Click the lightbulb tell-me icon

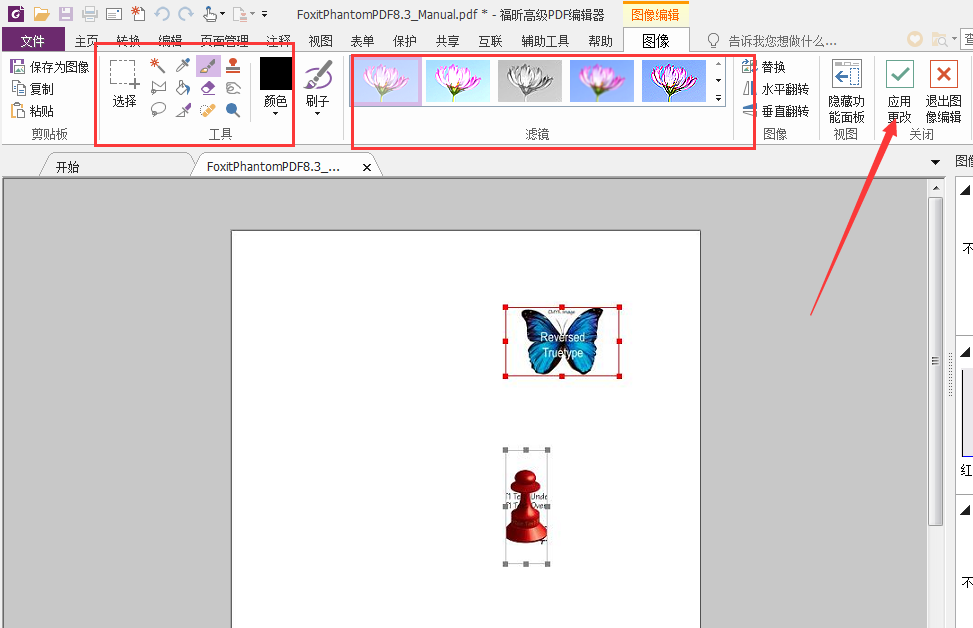(x=714, y=41)
